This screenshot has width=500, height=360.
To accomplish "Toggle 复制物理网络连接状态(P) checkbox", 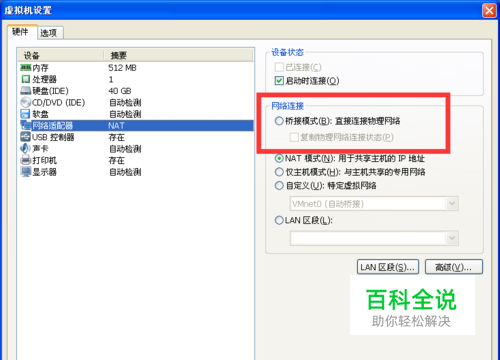I will tap(294, 137).
